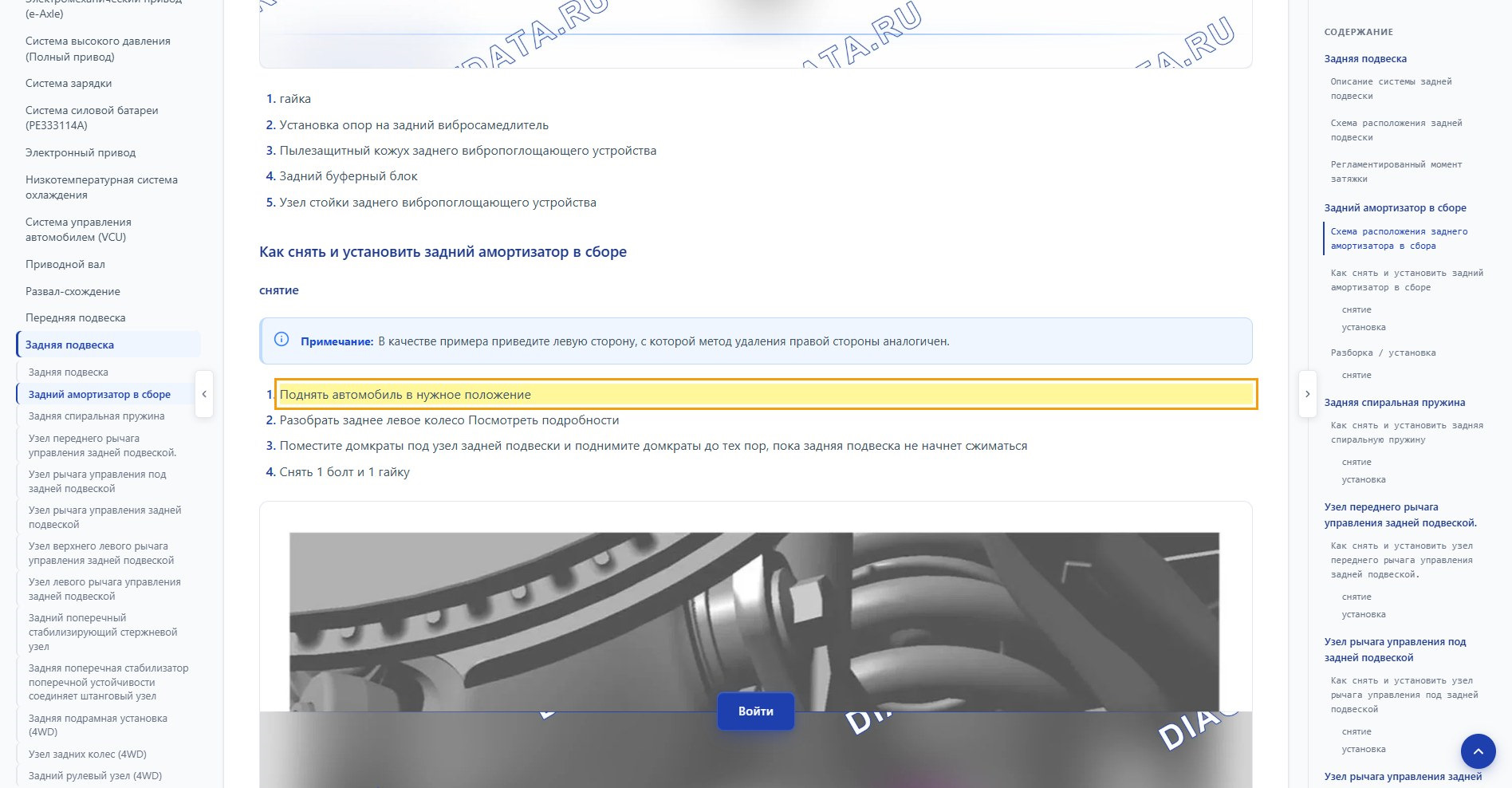Open Задний рулевой узел (4WD)
Image resolution: width=1512 pixels, height=788 pixels.
pyautogui.click(x=95, y=775)
